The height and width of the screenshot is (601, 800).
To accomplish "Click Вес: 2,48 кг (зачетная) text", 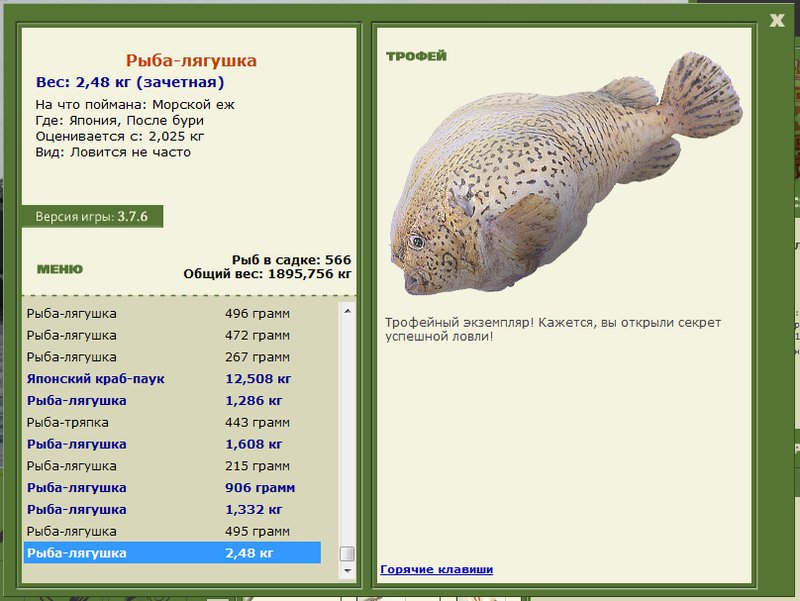I will (x=130, y=82).
